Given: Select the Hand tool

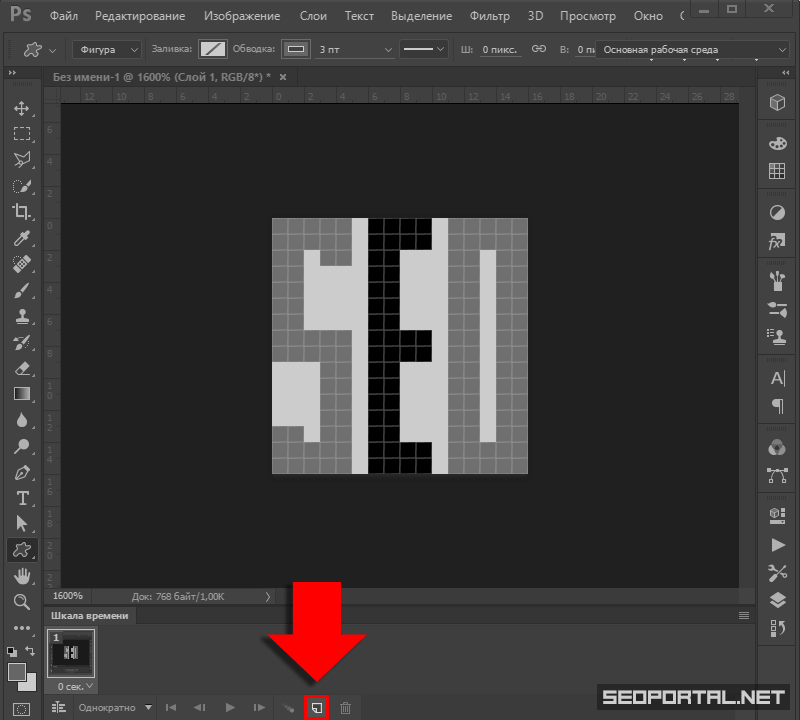Looking at the screenshot, I should click(x=22, y=576).
